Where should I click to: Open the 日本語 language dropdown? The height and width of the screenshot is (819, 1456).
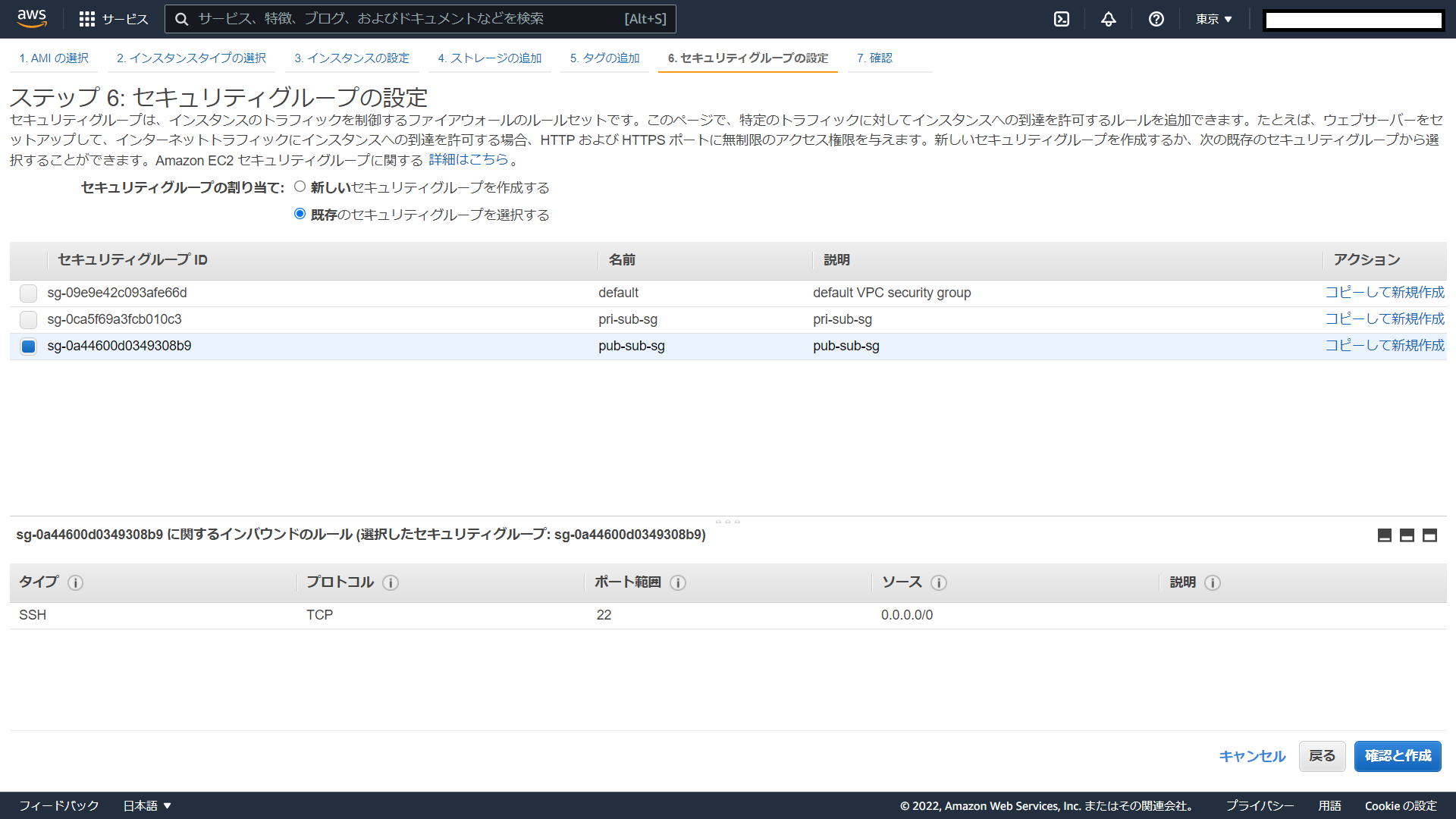pos(147,805)
